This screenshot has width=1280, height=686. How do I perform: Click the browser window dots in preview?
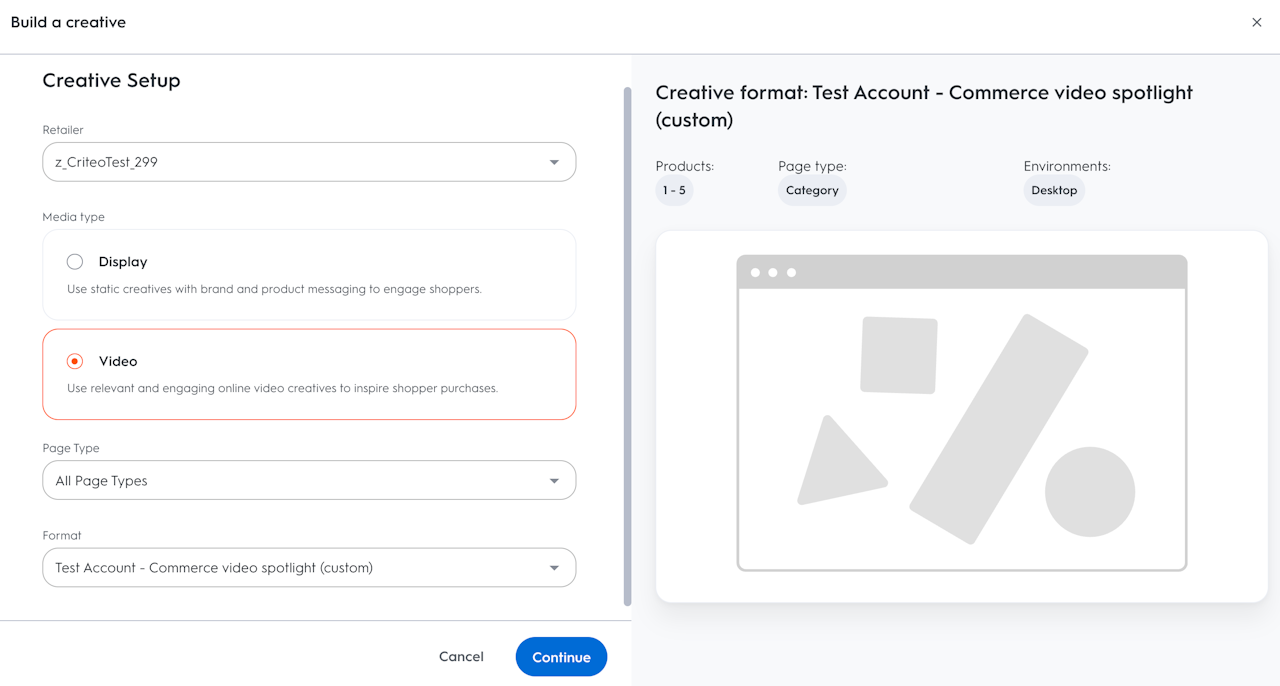[773, 273]
